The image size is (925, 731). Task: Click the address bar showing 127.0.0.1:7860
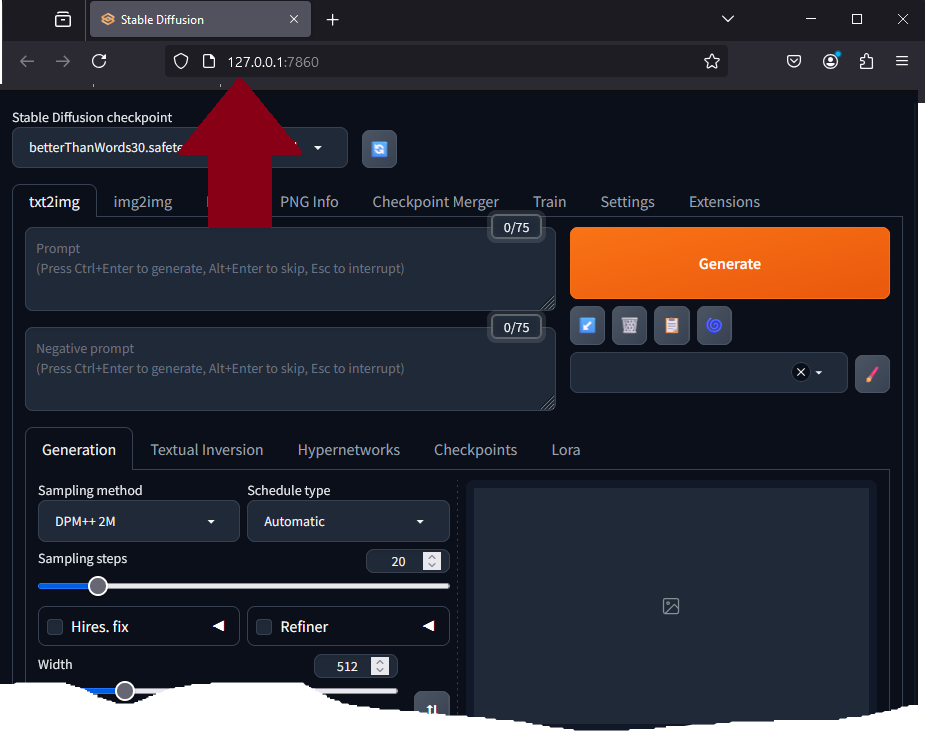click(x=445, y=61)
